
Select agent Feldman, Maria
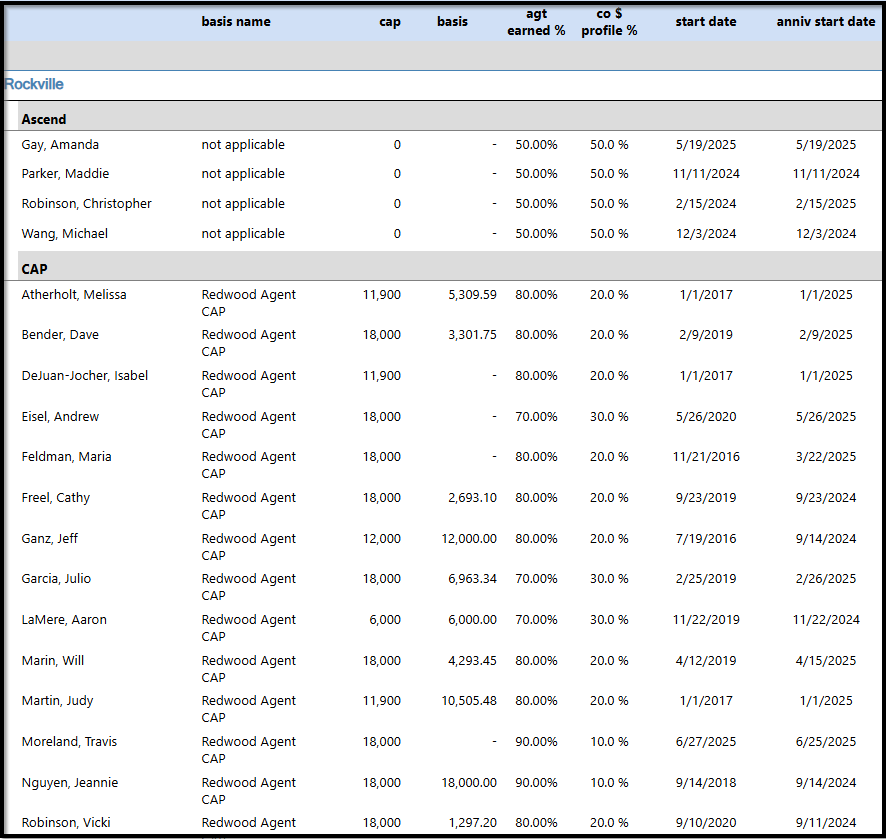tap(66, 457)
